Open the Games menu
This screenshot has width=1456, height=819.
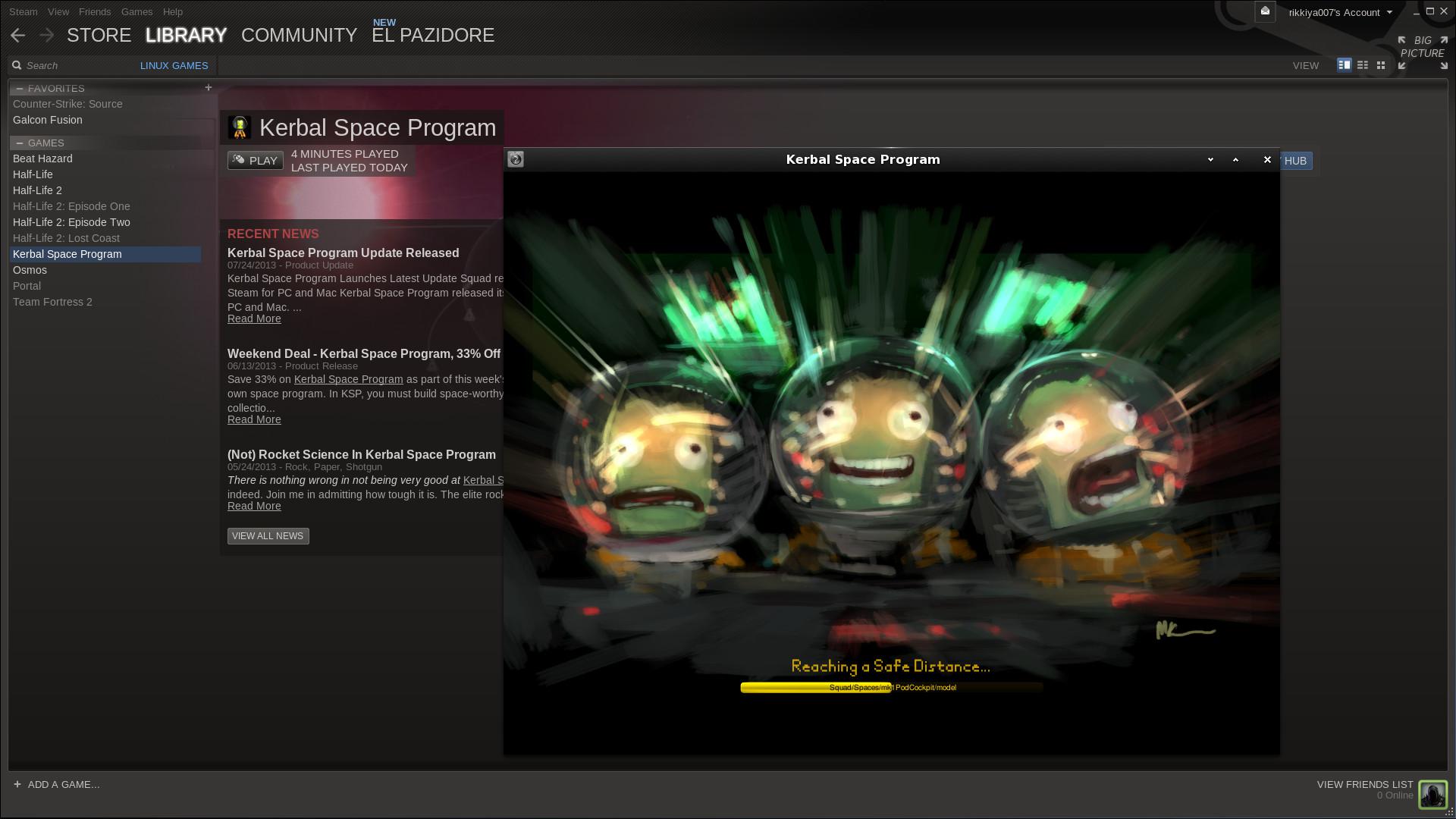click(x=136, y=11)
